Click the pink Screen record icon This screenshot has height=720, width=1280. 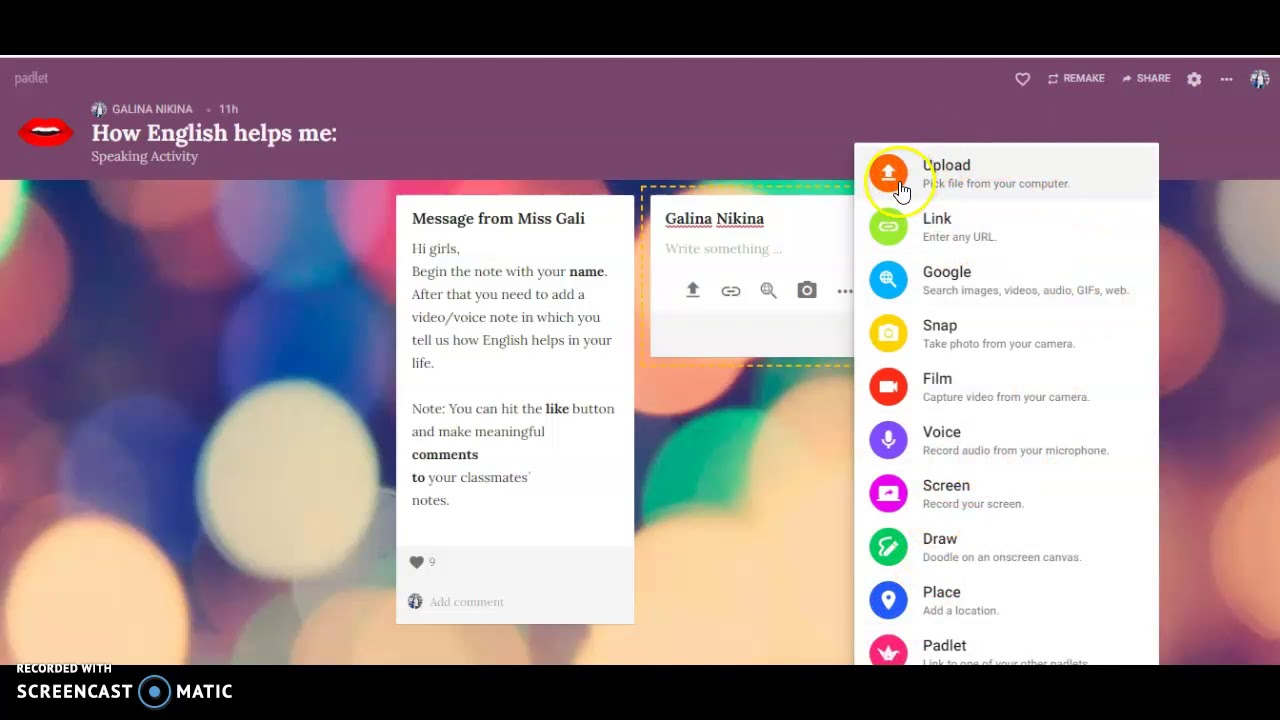[x=888, y=493]
